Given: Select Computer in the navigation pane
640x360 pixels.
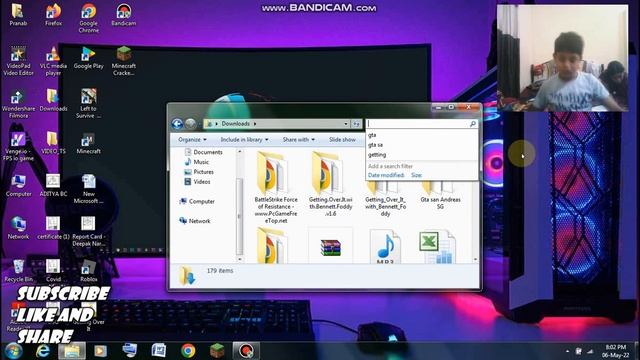Looking at the screenshot, I should click(x=197, y=201).
